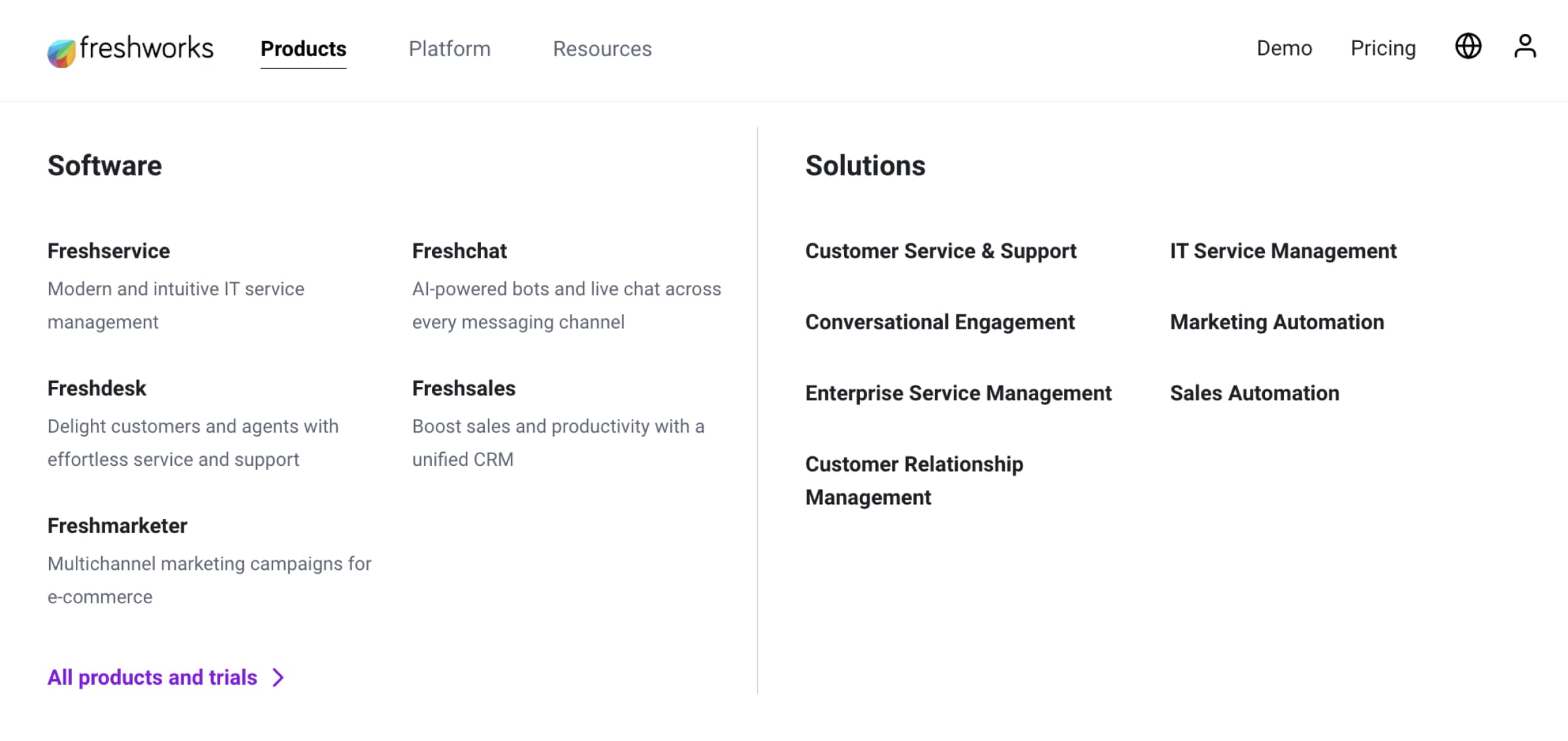
Task: Open the Resources menu
Action: 602,48
